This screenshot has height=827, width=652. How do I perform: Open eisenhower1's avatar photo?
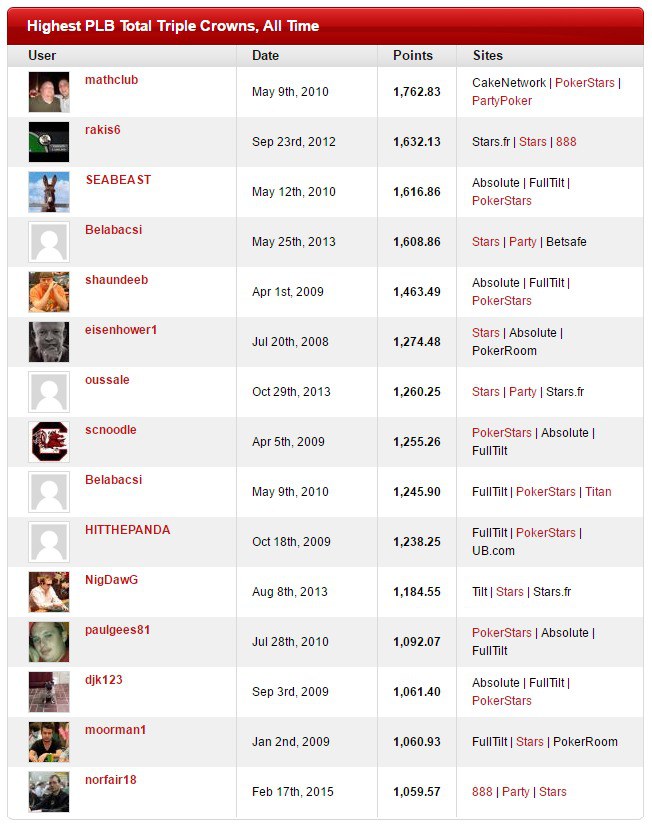(49, 342)
